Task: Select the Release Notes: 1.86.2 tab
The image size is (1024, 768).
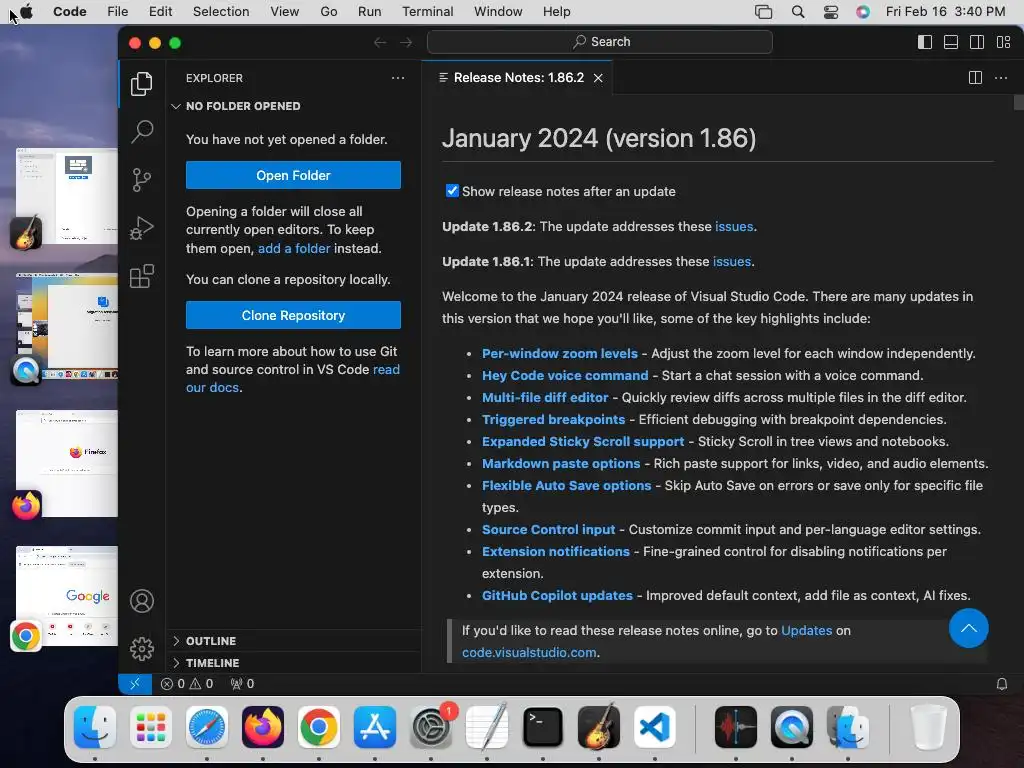Action: (517, 78)
